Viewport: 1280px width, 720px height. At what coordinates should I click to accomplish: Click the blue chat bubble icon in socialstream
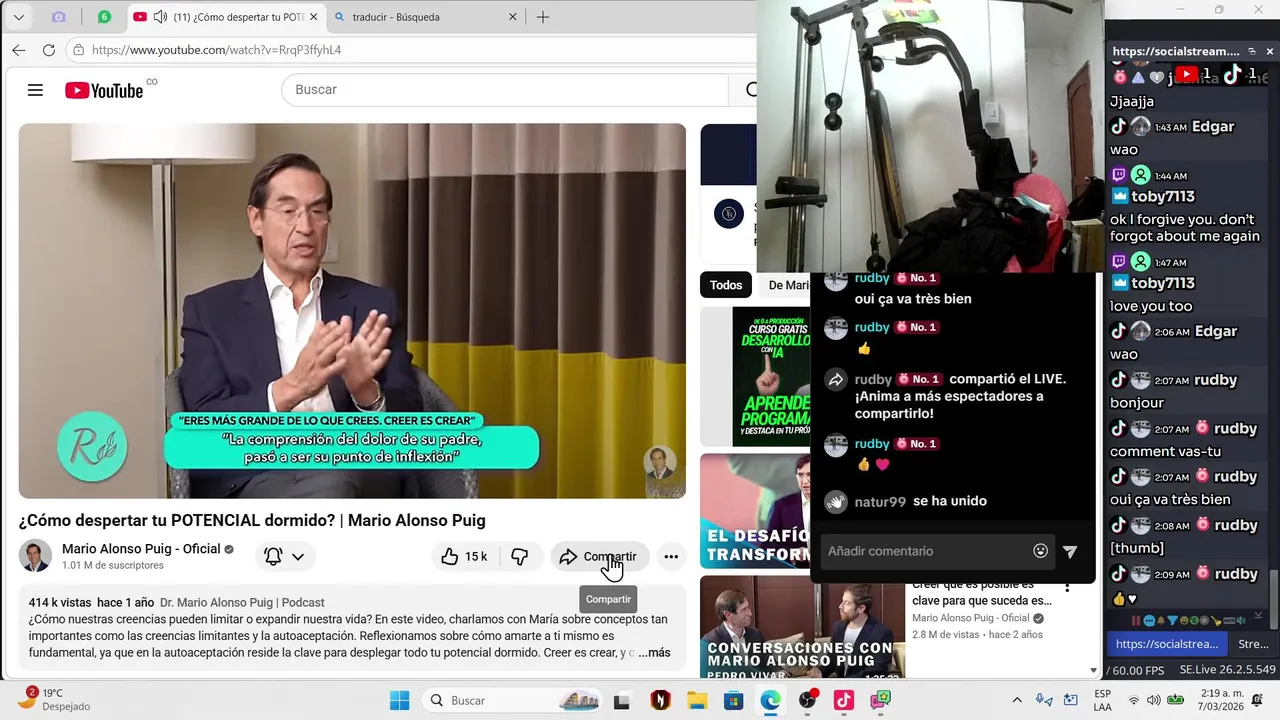(x=1149, y=621)
